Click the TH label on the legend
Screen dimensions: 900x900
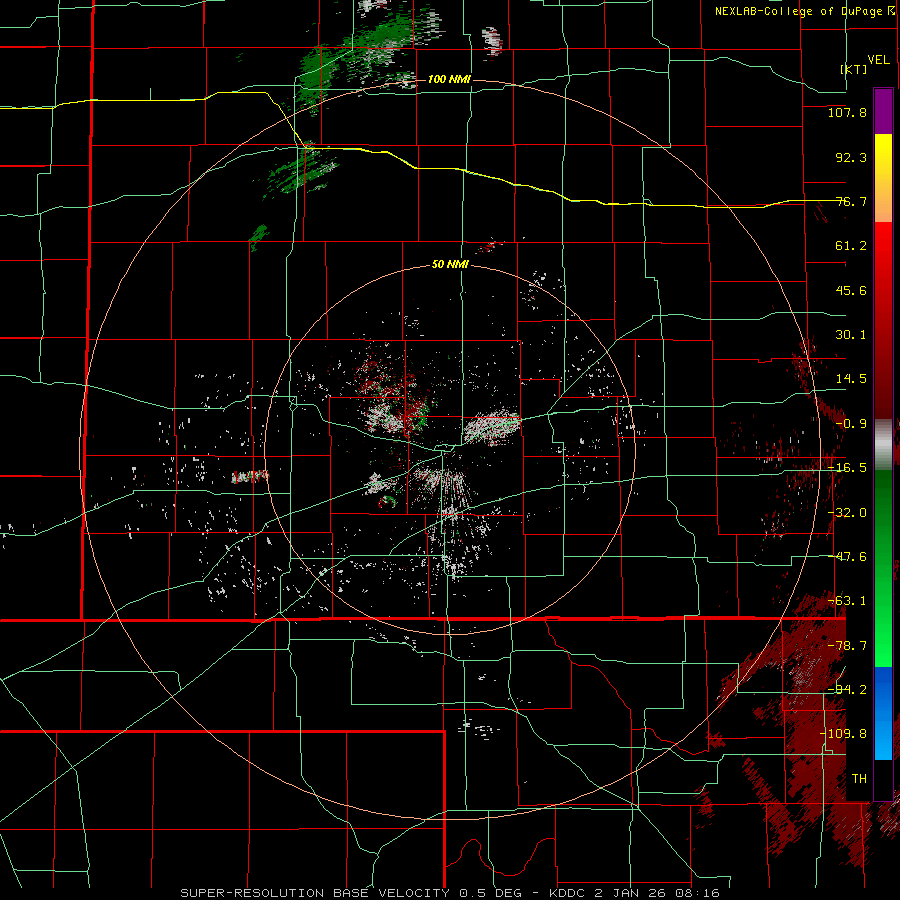[x=859, y=779]
